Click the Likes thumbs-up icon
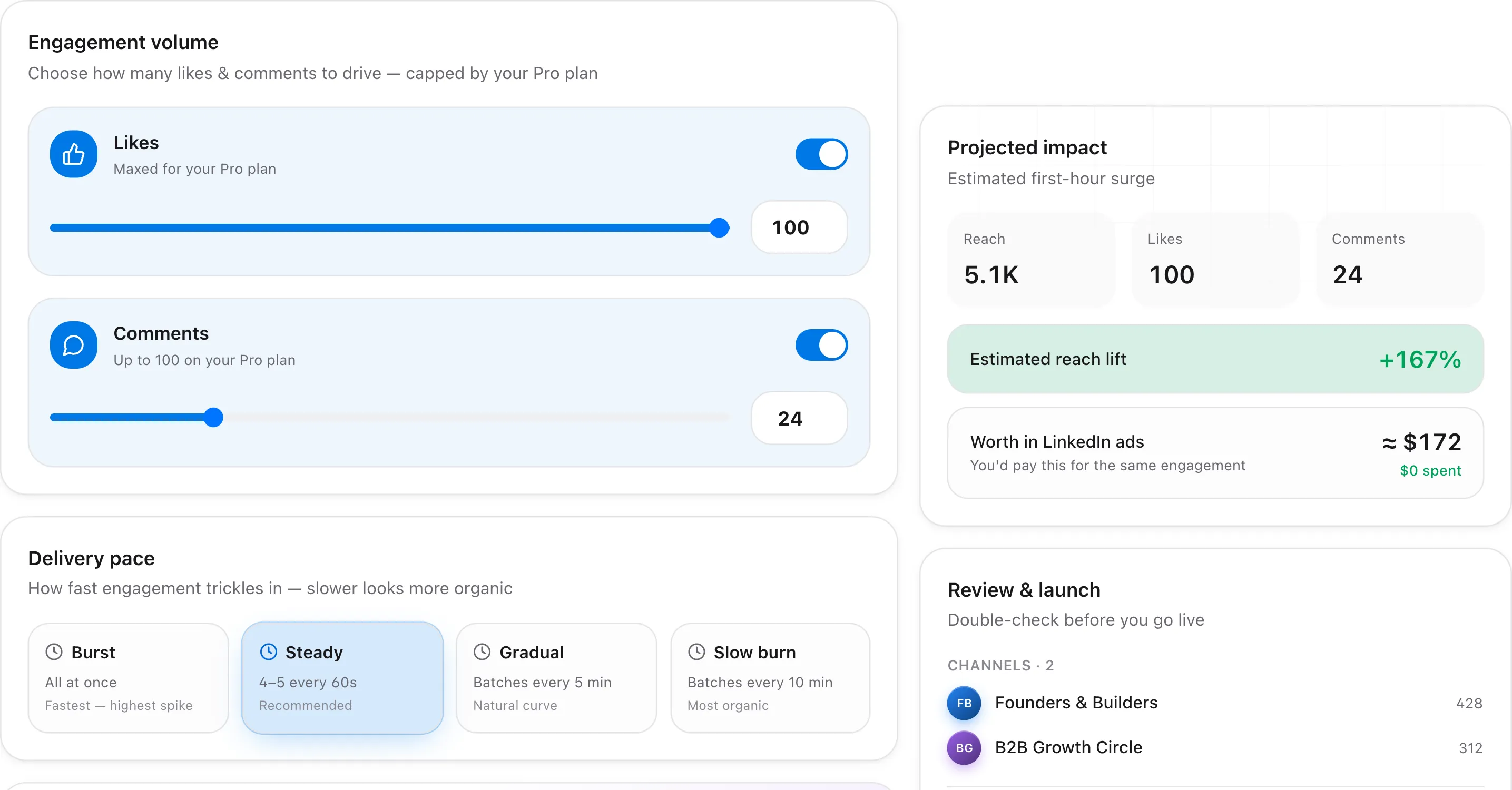This screenshot has width=1512, height=790. click(73, 154)
